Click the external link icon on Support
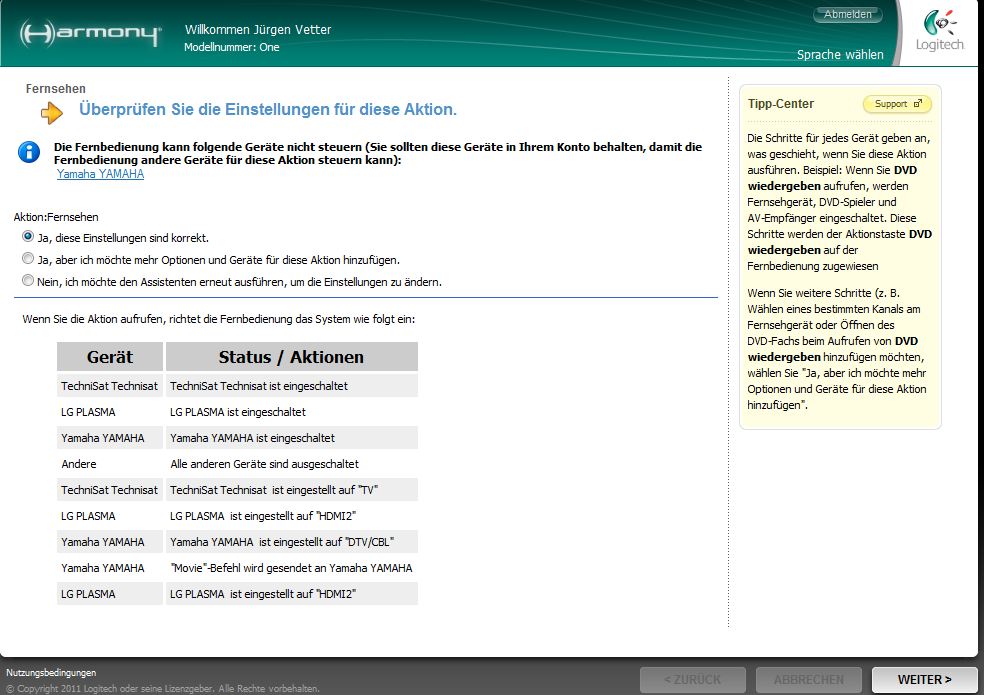Viewport: 984px width, 695px height. 918,104
